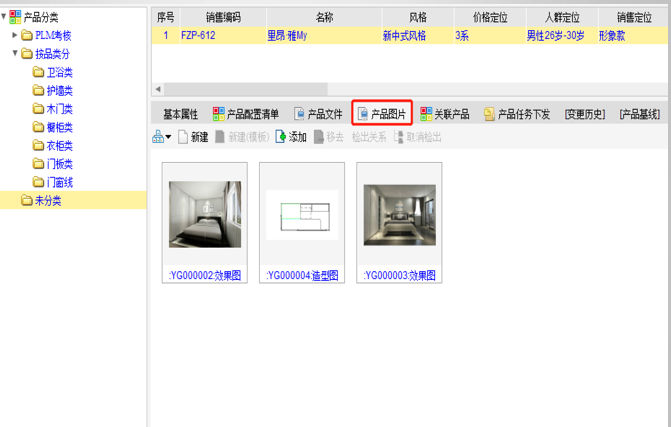
Task: Sort by the 销售编码 column header
Action: pos(223,17)
